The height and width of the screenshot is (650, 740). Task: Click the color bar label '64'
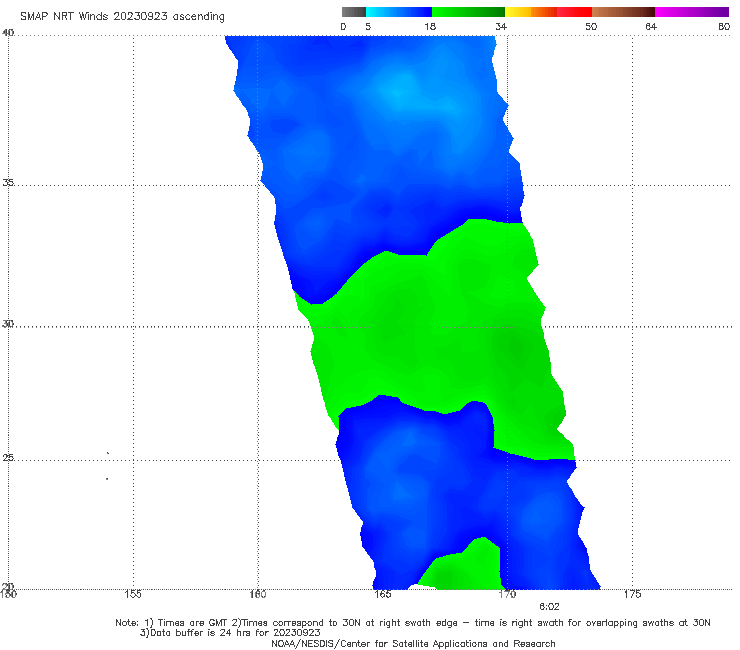[651, 26]
